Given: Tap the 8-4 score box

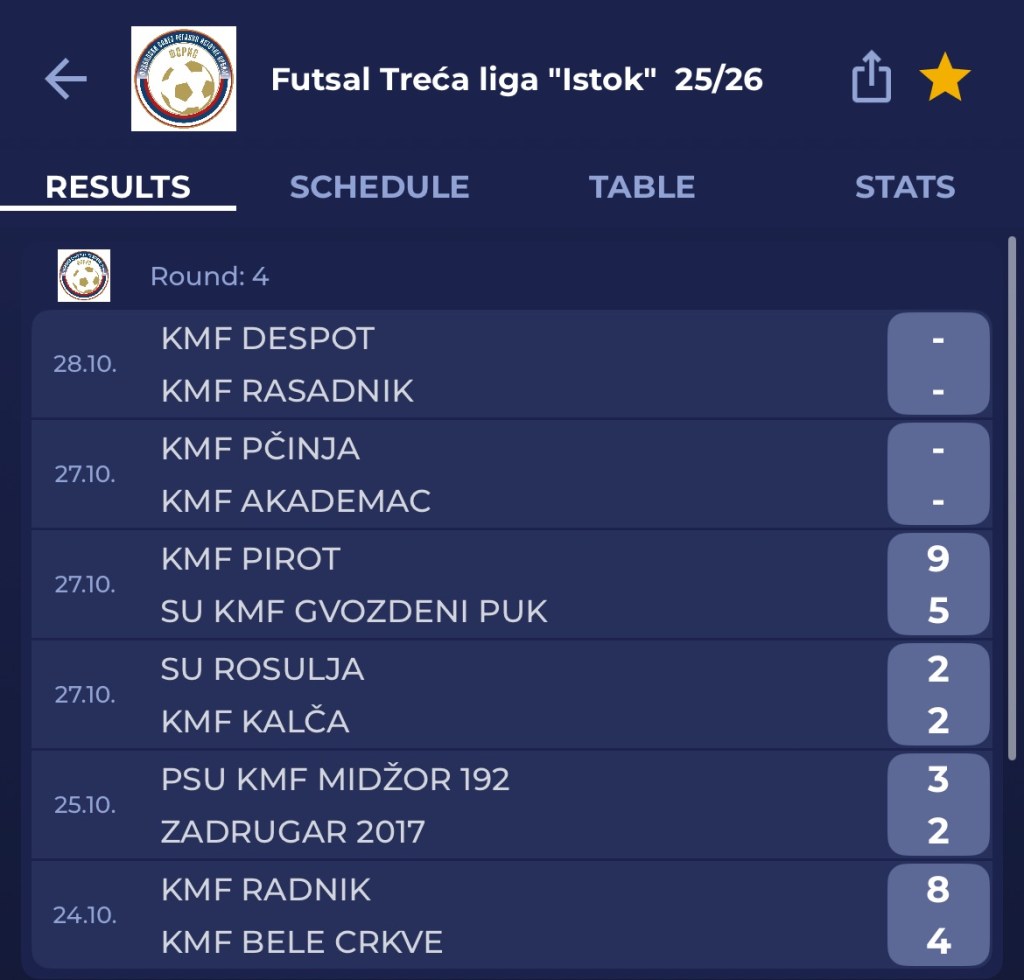Looking at the screenshot, I should point(938,915).
